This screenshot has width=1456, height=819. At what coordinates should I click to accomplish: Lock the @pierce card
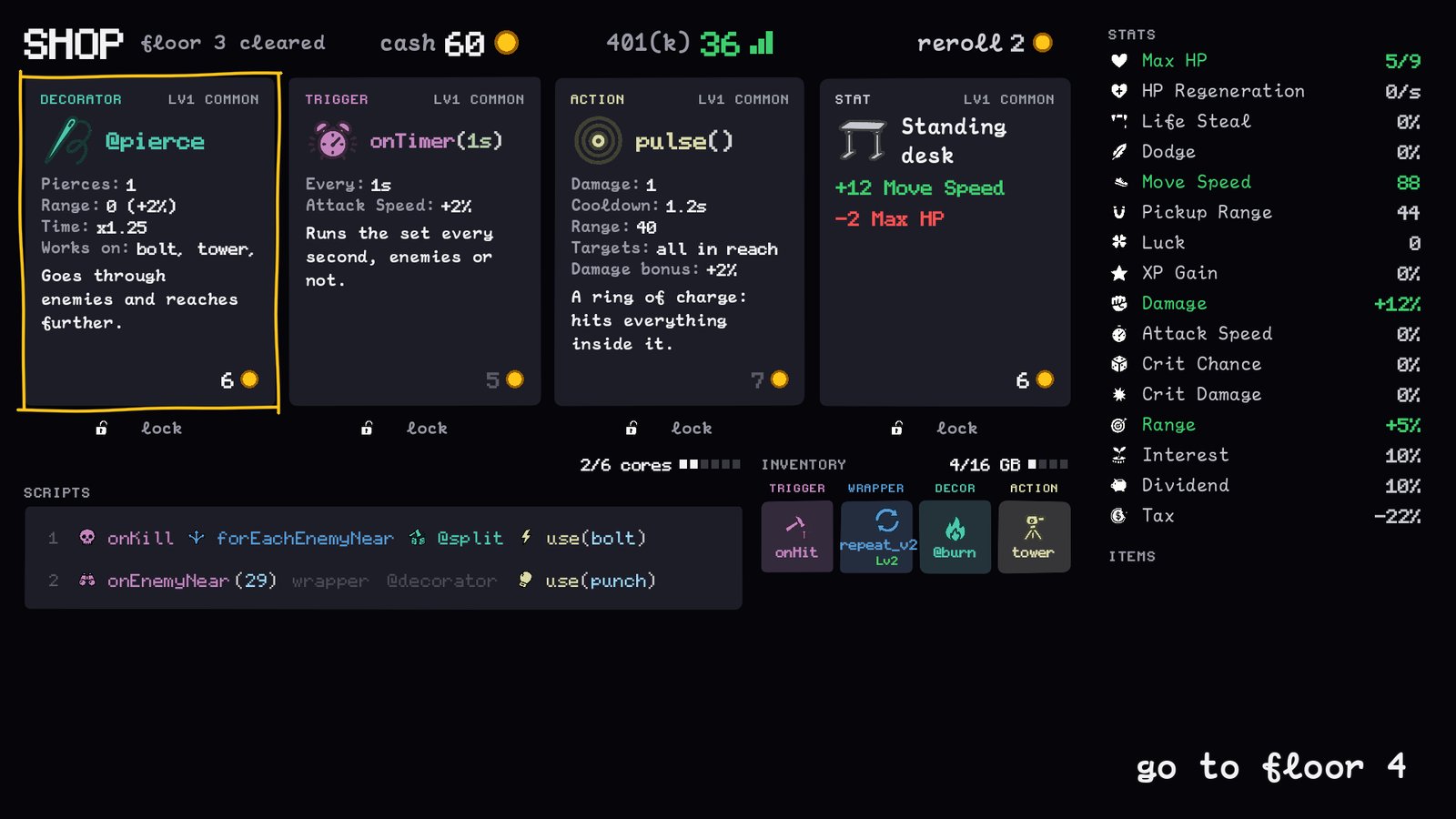139,428
